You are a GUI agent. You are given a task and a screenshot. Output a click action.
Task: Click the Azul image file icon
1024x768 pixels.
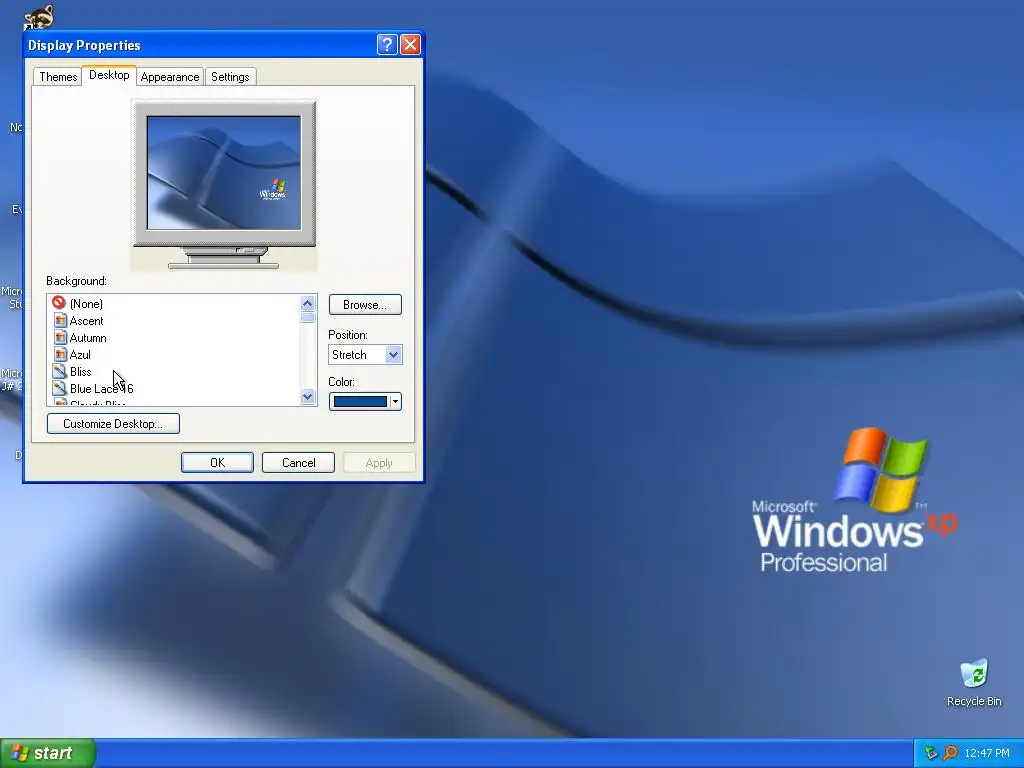point(60,354)
